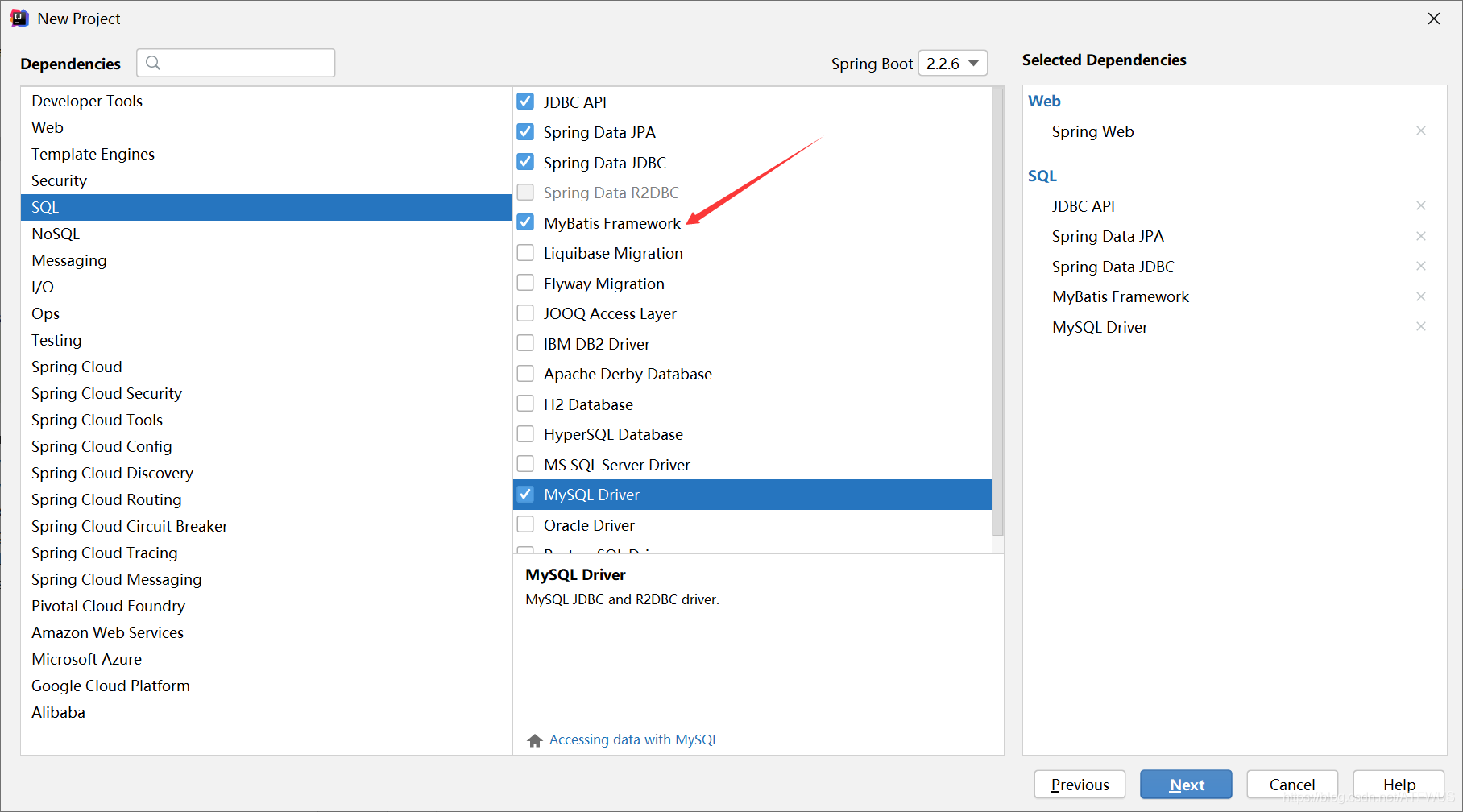Click the Cancel button

[1292, 785]
